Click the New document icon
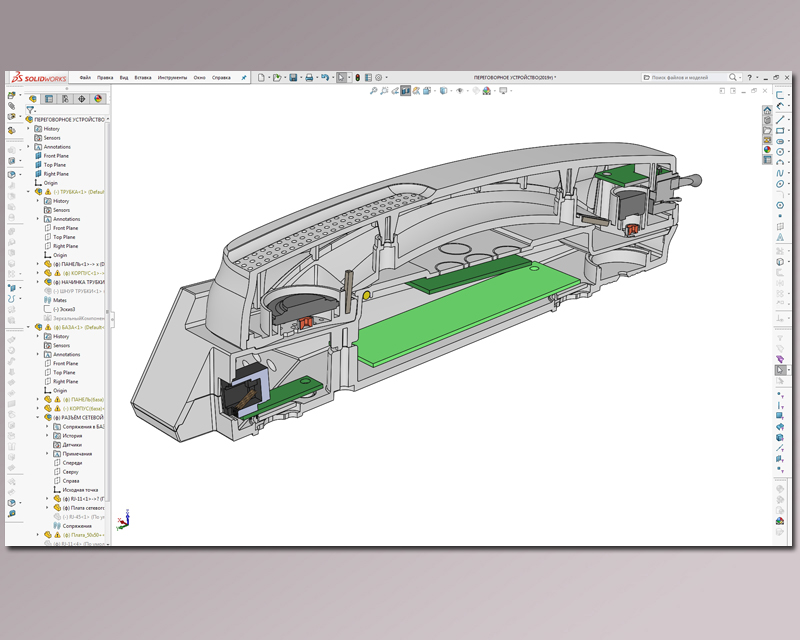This screenshot has height=640, width=800. [x=260, y=77]
